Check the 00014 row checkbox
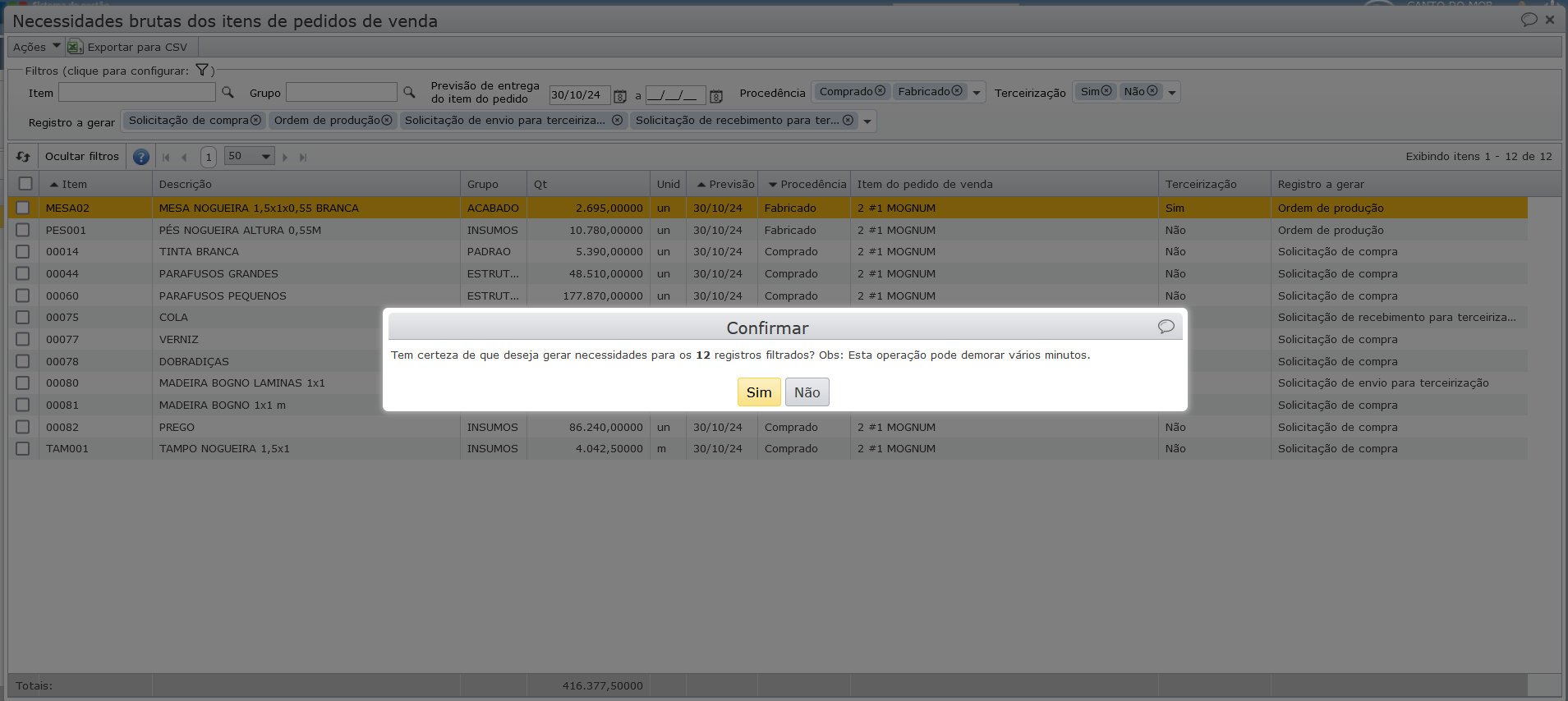The width and height of the screenshot is (1568, 701). 23,251
